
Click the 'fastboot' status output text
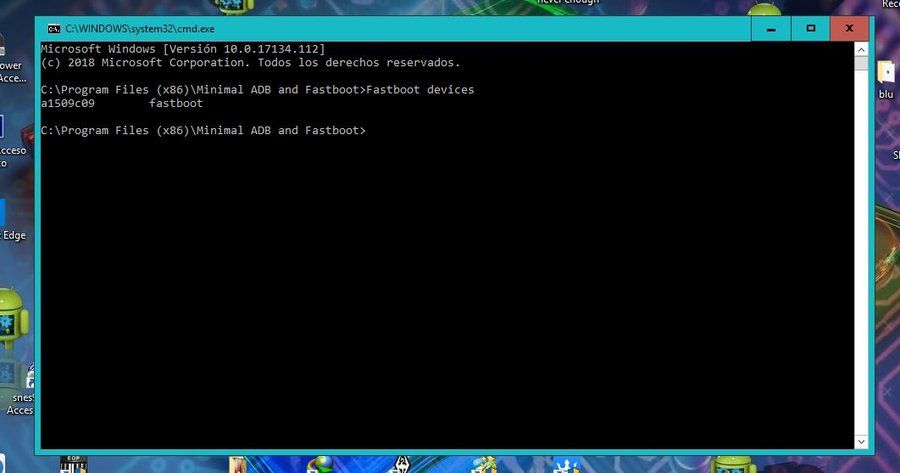(x=176, y=103)
